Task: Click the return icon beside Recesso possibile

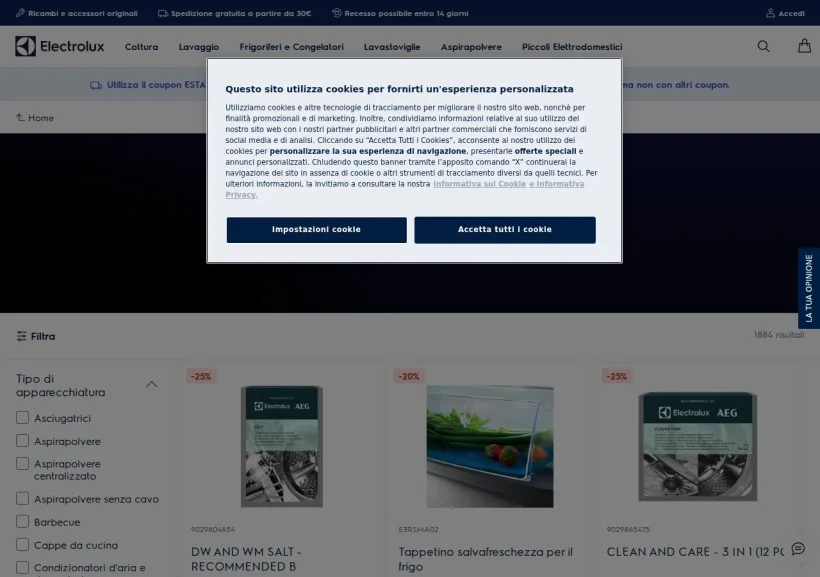Action: [x=337, y=13]
